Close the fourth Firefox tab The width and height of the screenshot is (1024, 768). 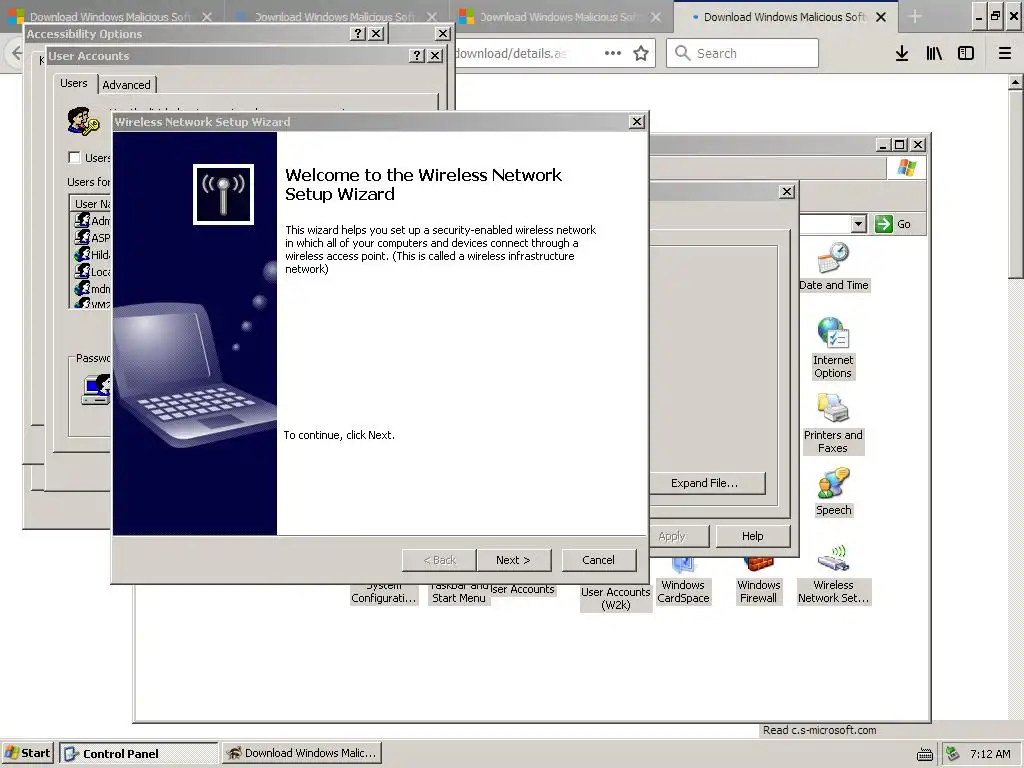(x=881, y=17)
